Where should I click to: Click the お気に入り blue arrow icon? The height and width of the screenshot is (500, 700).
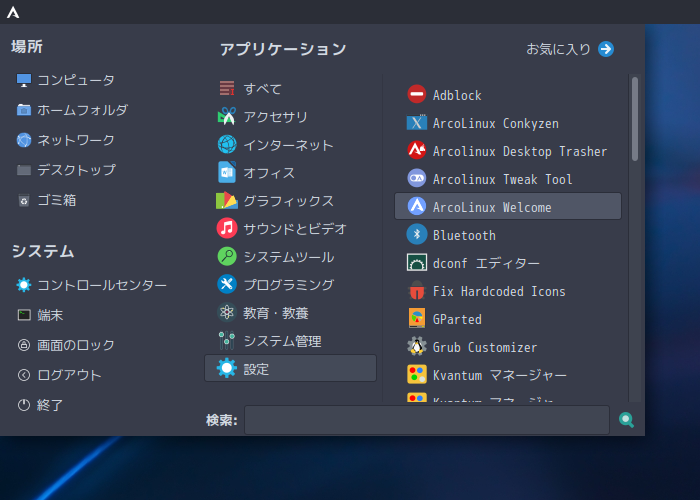pyautogui.click(x=606, y=49)
